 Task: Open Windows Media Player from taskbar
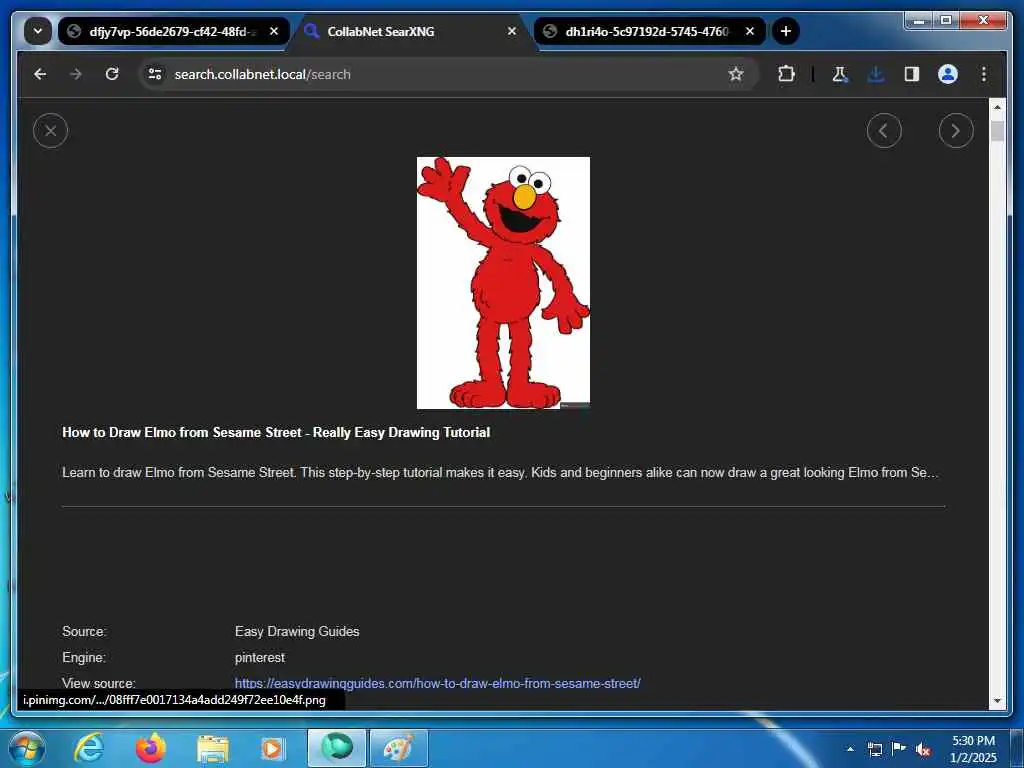pyautogui.click(x=272, y=748)
